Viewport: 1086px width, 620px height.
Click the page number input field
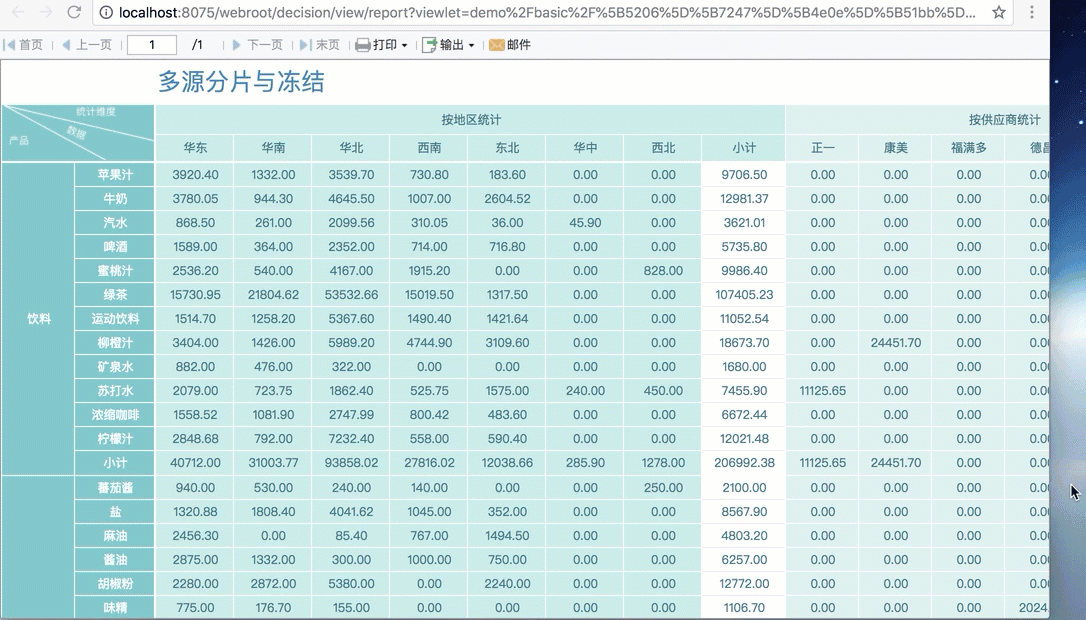click(x=152, y=45)
